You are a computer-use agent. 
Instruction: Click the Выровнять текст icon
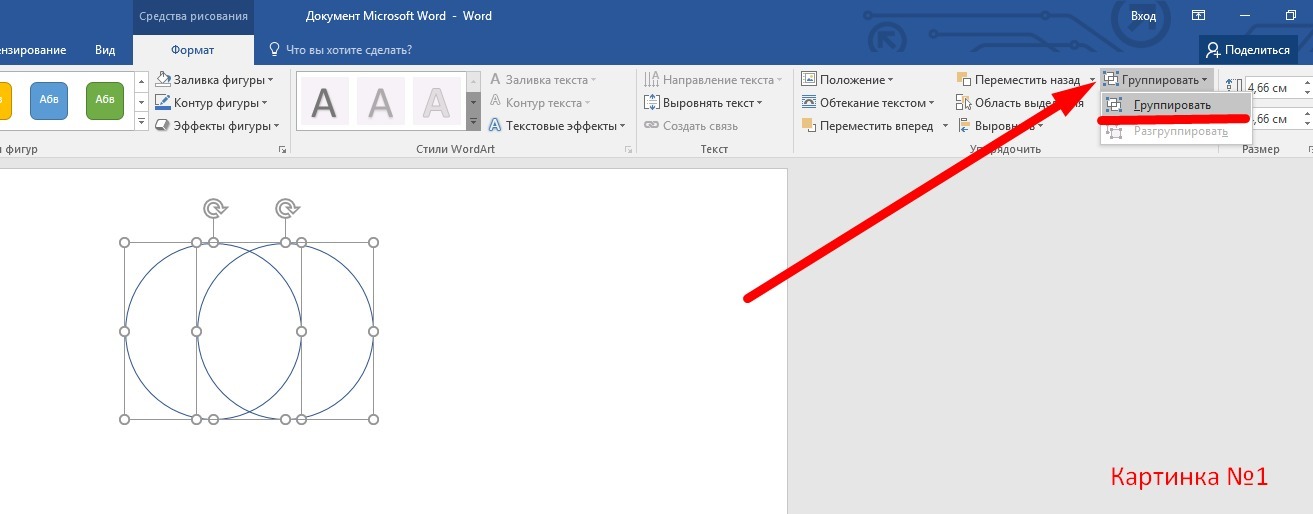click(x=653, y=103)
